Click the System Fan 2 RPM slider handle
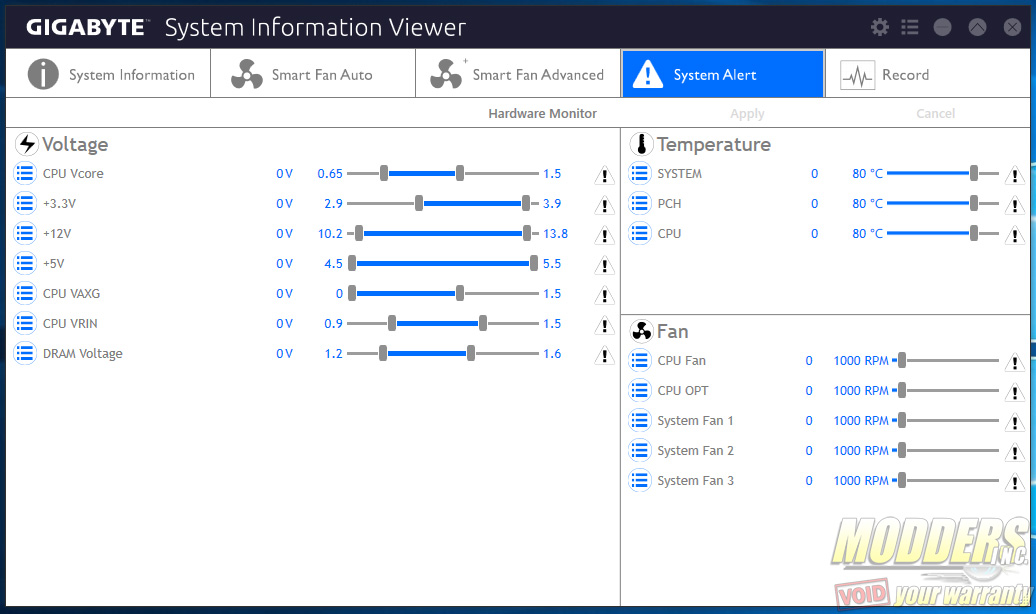 tap(902, 451)
